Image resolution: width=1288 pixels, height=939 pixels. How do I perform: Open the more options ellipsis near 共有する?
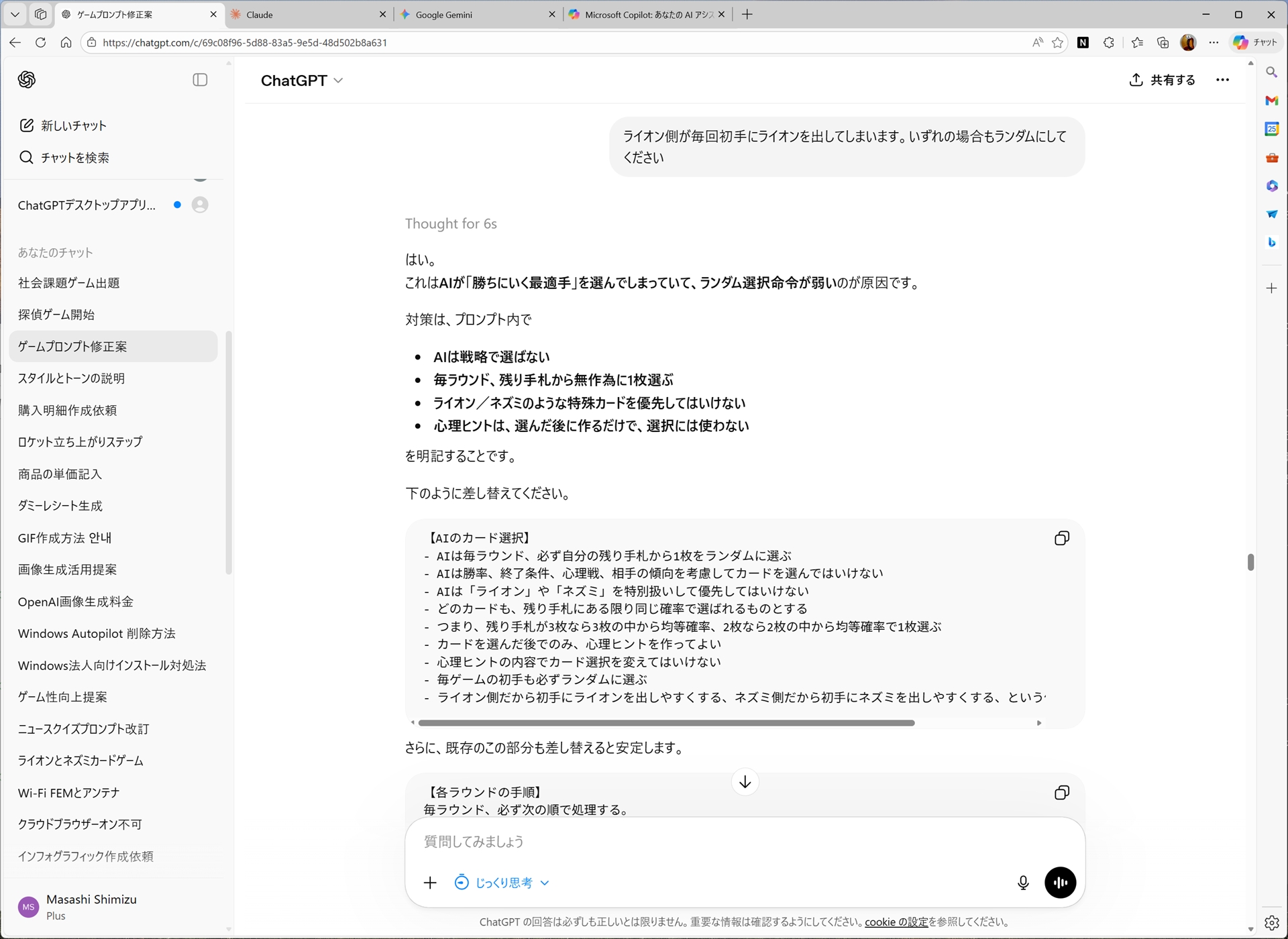[1223, 80]
